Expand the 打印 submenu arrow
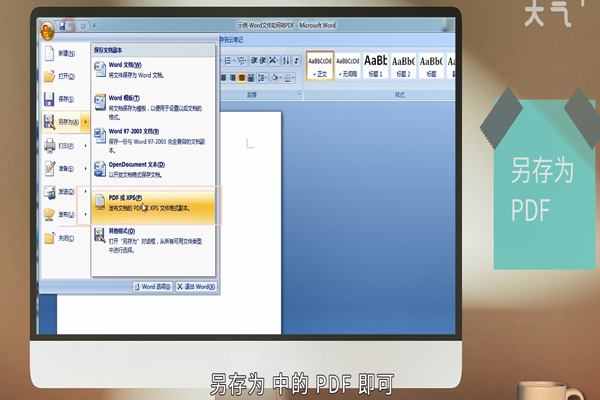 [x=85, y=146]
